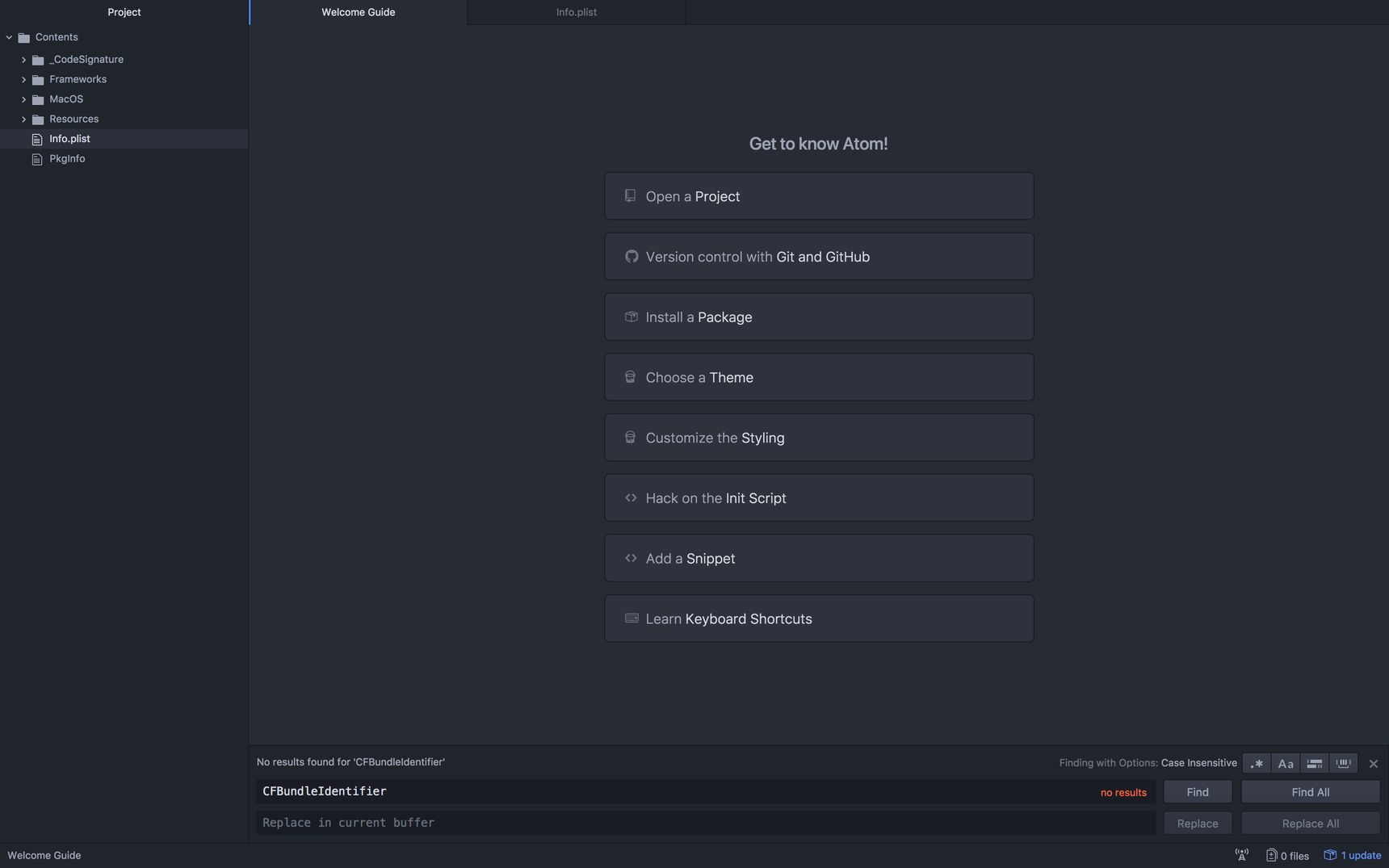The width and height of the screenshot is (1389, 868).
Task: Toggle the Match Case Aa button
Action: pos(1286,763)
